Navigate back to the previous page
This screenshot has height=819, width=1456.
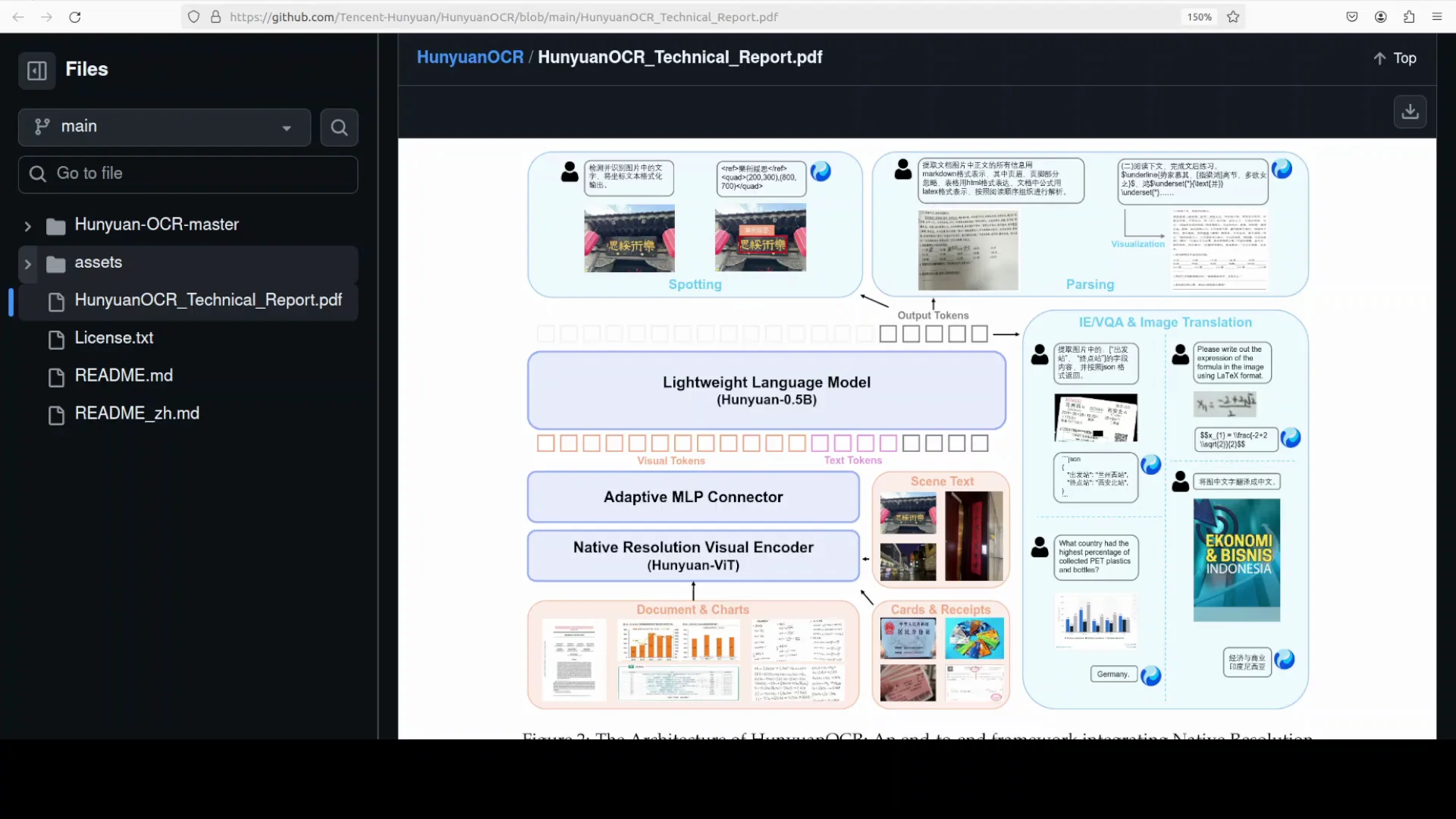tap(18, 17)
